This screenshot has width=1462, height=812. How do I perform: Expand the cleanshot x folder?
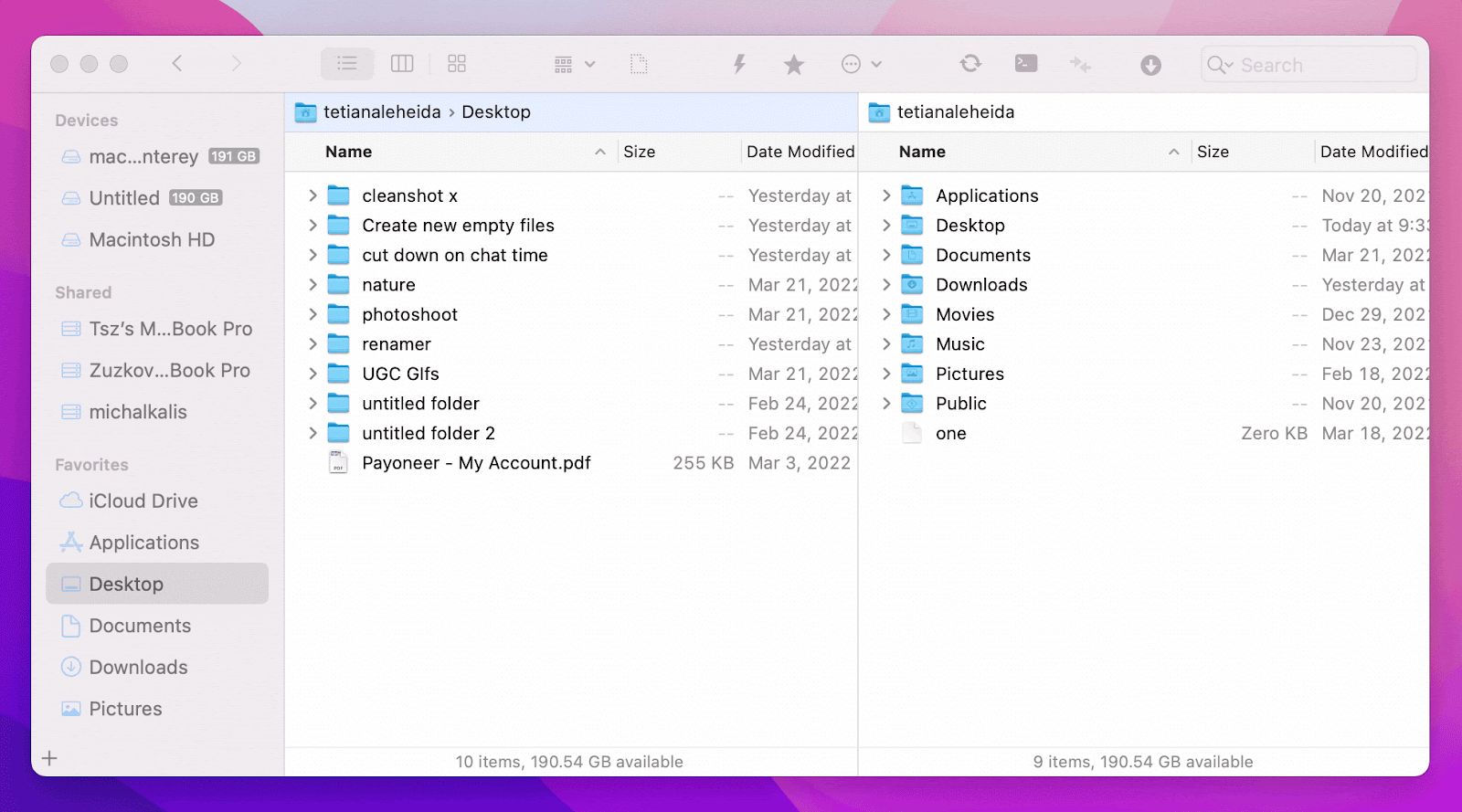click(x=313, y=195)
